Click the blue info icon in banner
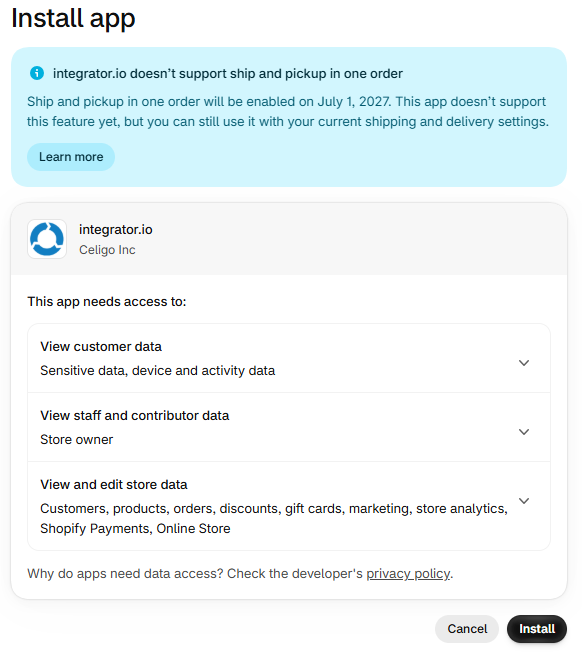582x652 pixels. click(x=37, y=73)
